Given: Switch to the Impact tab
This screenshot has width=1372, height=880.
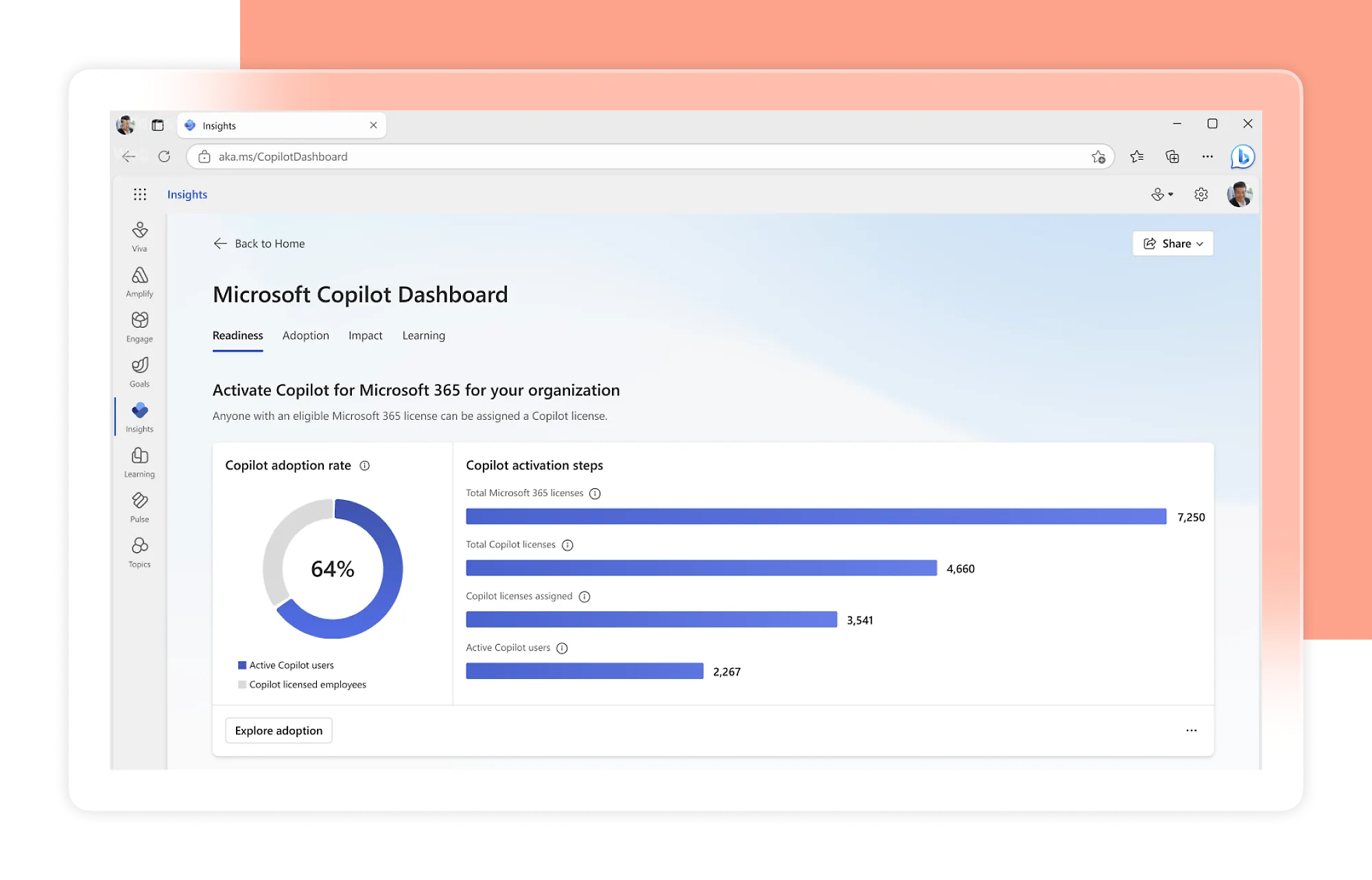Looking at the screenshot, I should coord(365,335).
